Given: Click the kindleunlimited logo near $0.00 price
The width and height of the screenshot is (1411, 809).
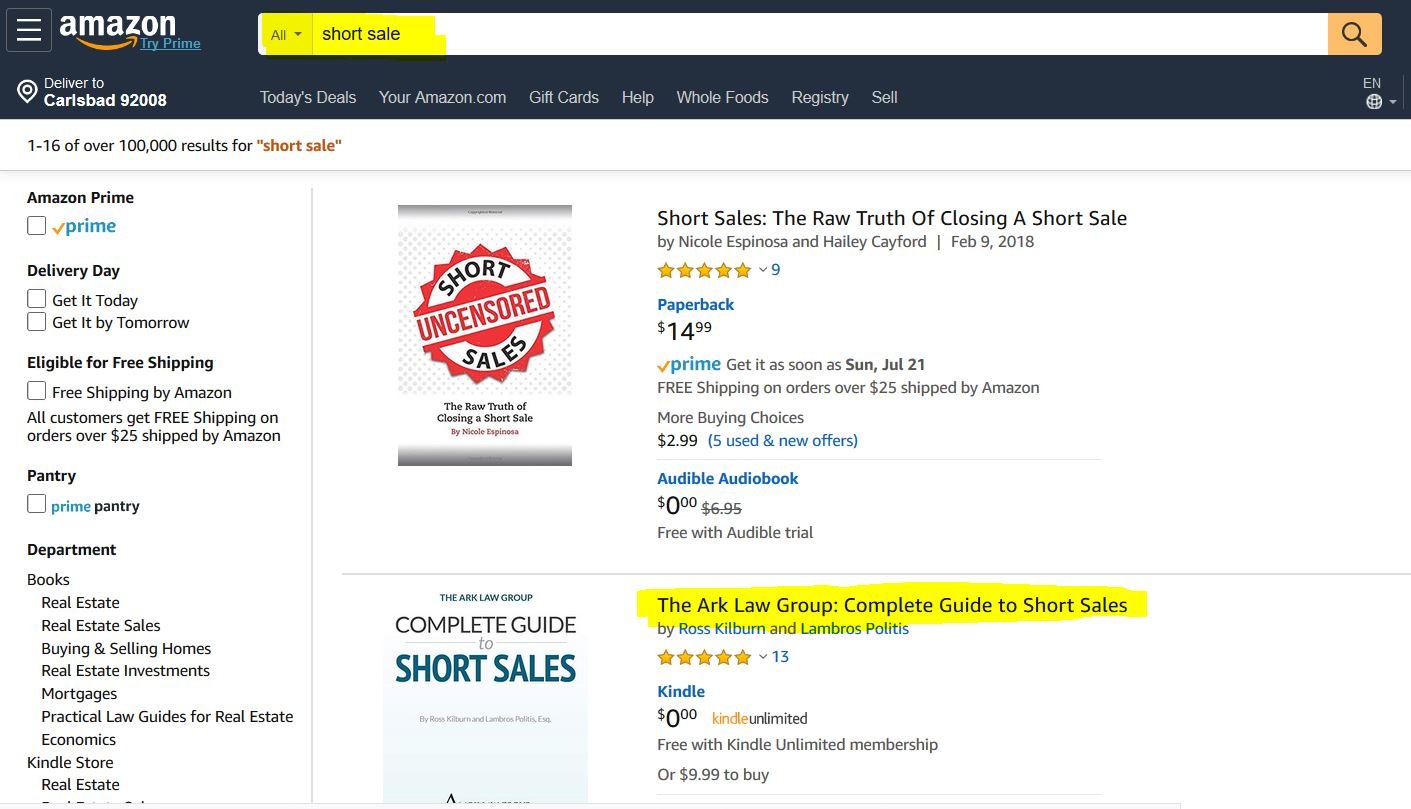Looking at the screenshot, I should pos(758,717).
